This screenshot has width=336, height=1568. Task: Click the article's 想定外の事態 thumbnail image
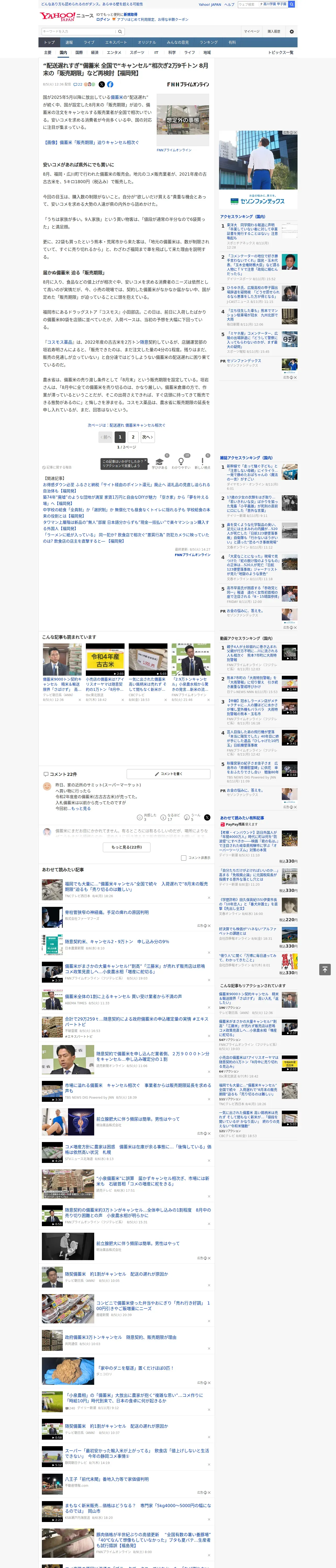tap(183, 120)
